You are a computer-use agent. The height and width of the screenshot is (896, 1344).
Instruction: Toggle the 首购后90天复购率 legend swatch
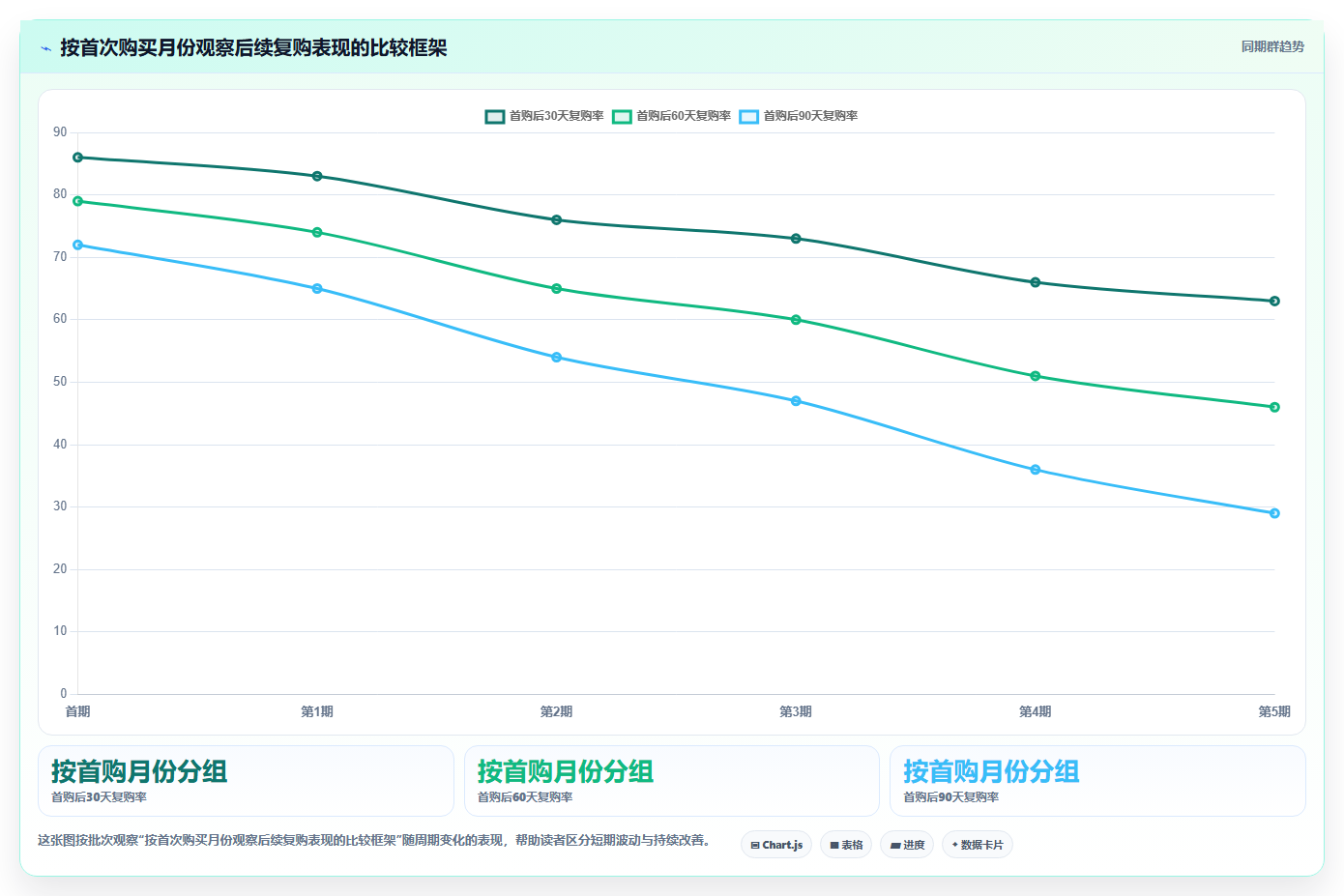point(749,116)
